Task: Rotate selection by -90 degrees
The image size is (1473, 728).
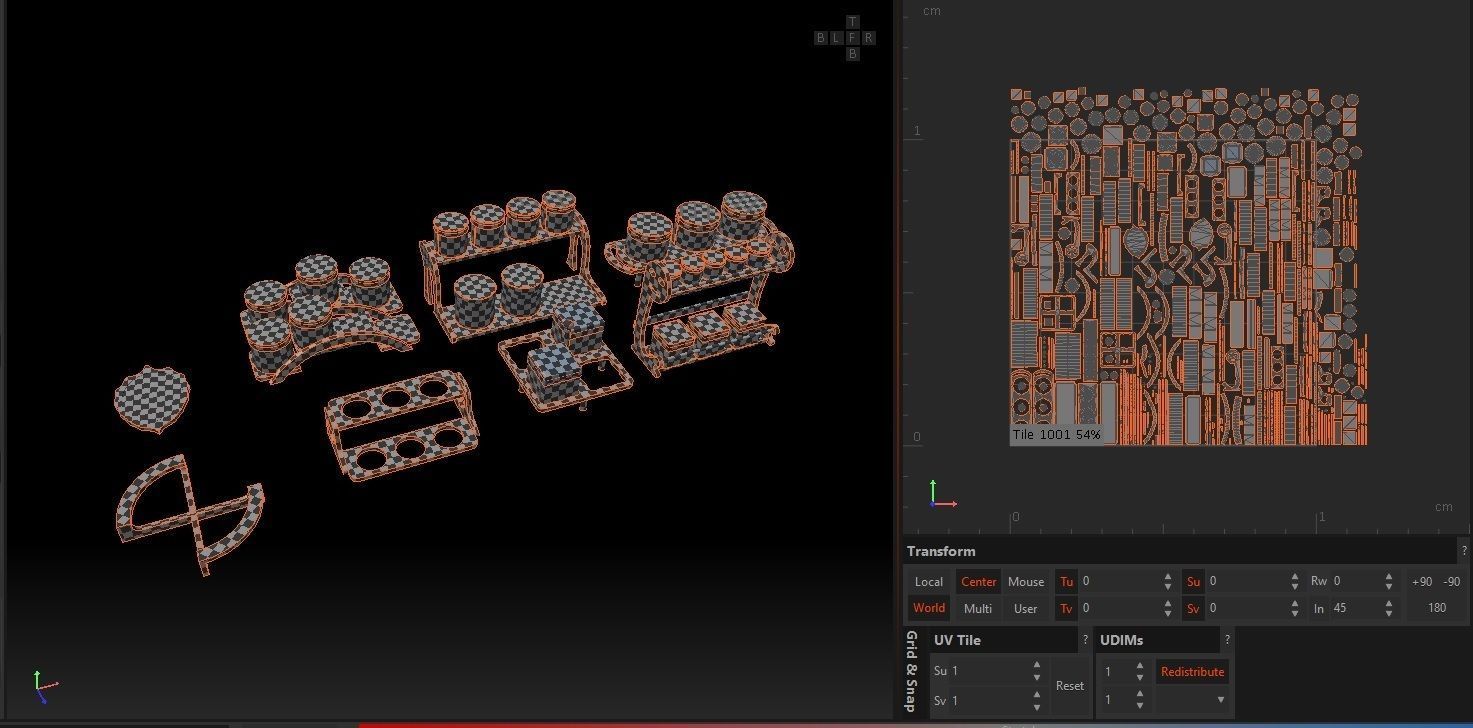Action: point(1451,582)
